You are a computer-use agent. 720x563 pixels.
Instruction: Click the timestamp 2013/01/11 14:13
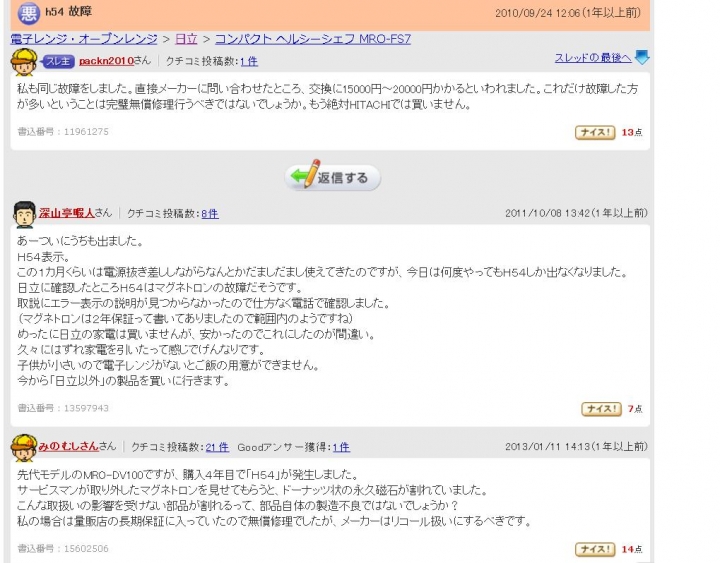(x=547, y=446)
